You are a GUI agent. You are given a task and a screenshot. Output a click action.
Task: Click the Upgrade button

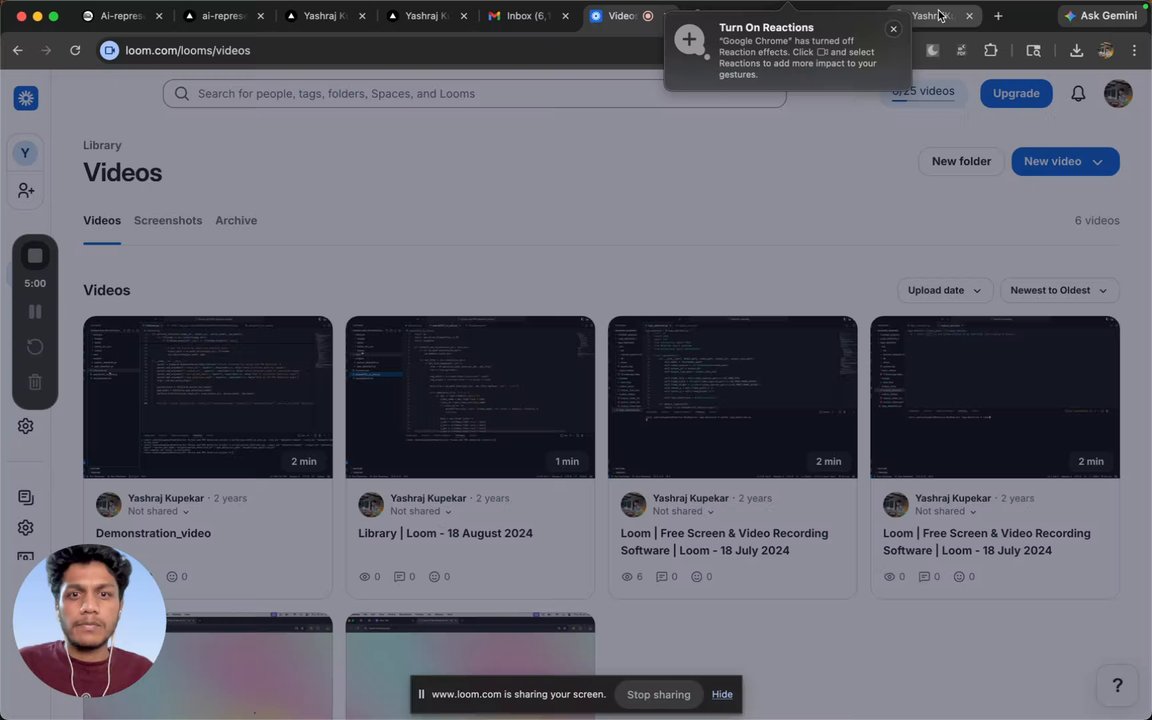pos(1016,93)
